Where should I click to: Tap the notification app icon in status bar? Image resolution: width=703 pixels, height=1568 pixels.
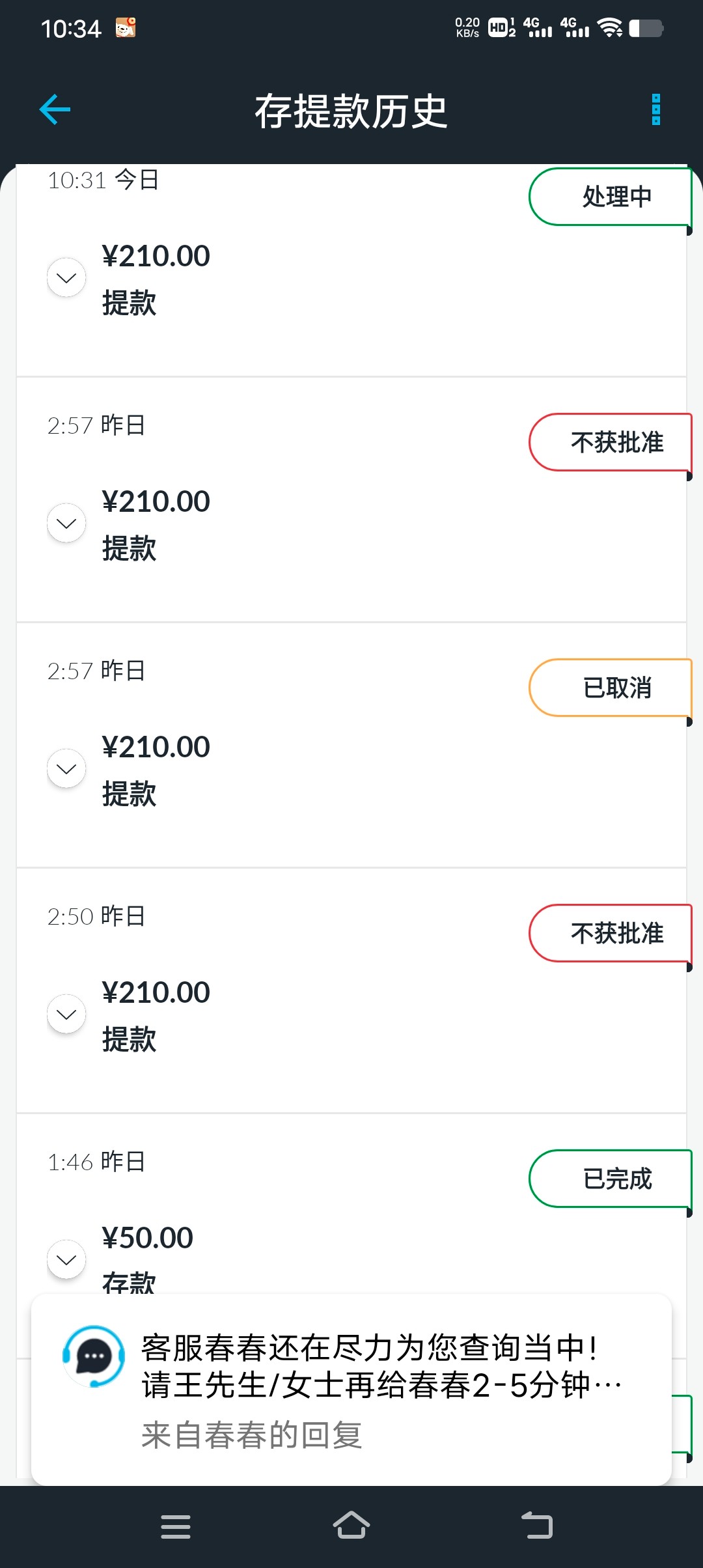click(125, 28)
